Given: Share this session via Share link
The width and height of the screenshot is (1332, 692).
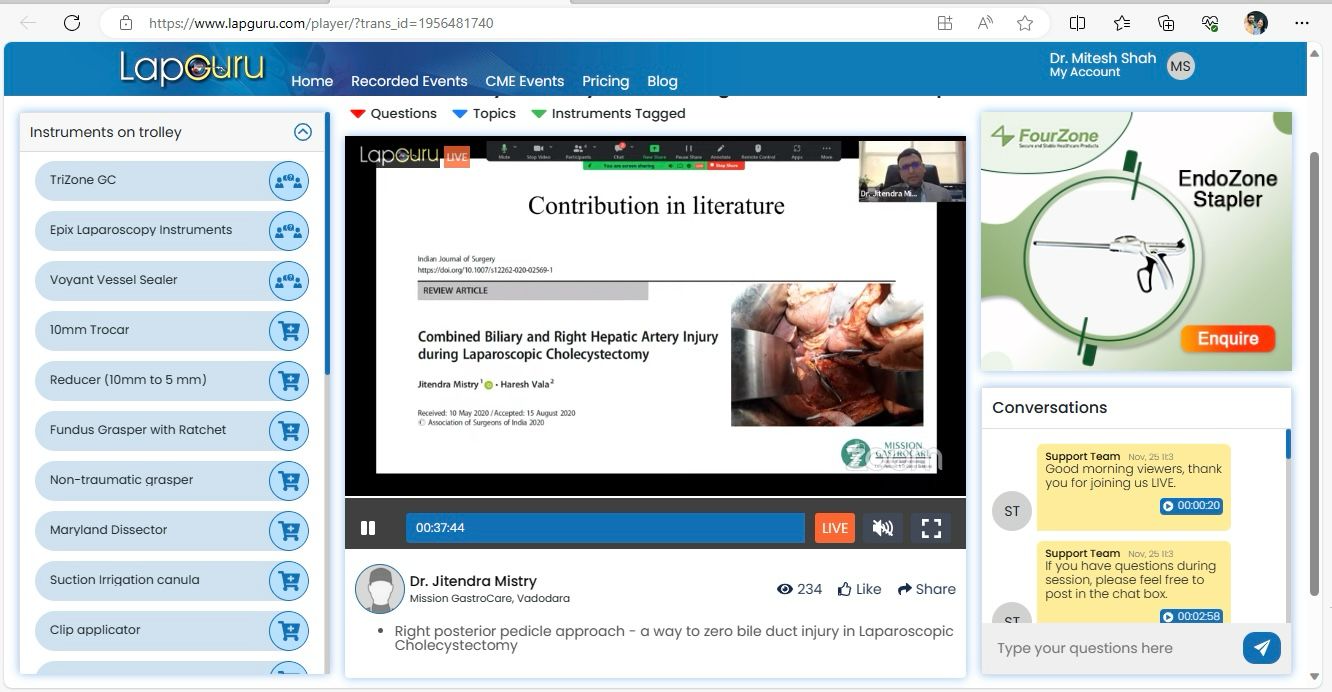Looking at the screenshot, I should coord(926,589).
